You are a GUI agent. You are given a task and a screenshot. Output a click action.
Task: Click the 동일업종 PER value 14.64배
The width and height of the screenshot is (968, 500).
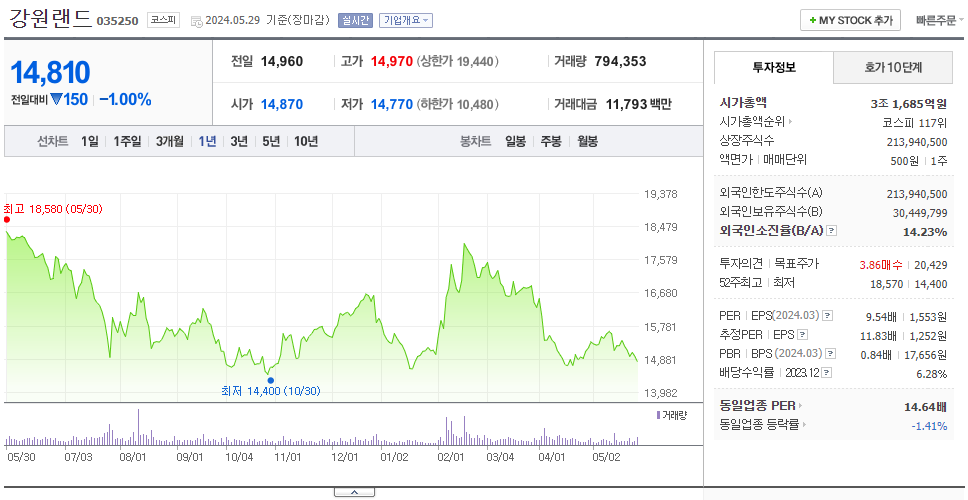(925, 407)
